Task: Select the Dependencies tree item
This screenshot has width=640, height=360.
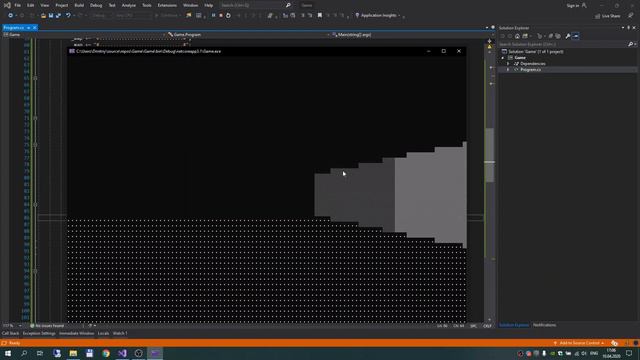Action: pos(533,64)
